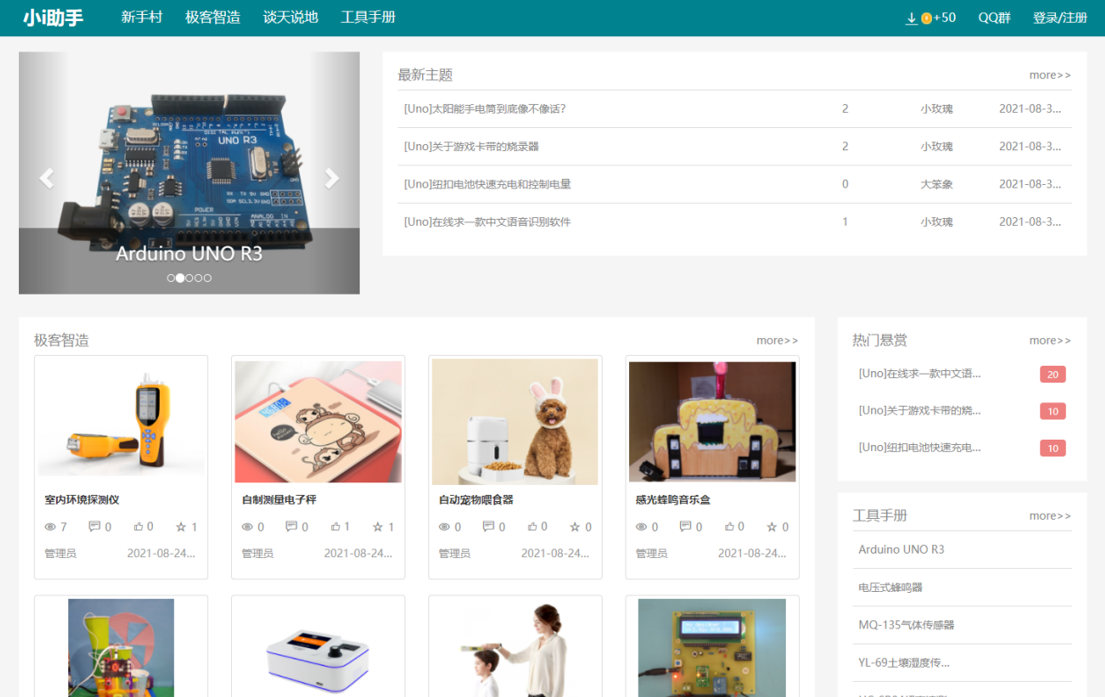Select the first carousel indicator dot
This screenshot has width=1105, height=697.
click(171, 278)
